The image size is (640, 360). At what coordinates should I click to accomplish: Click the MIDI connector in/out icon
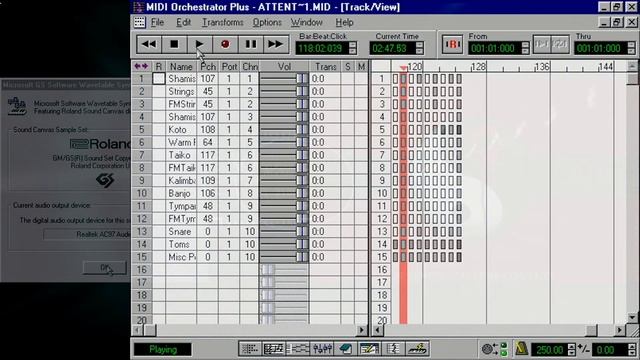click(x=488, y=349)
